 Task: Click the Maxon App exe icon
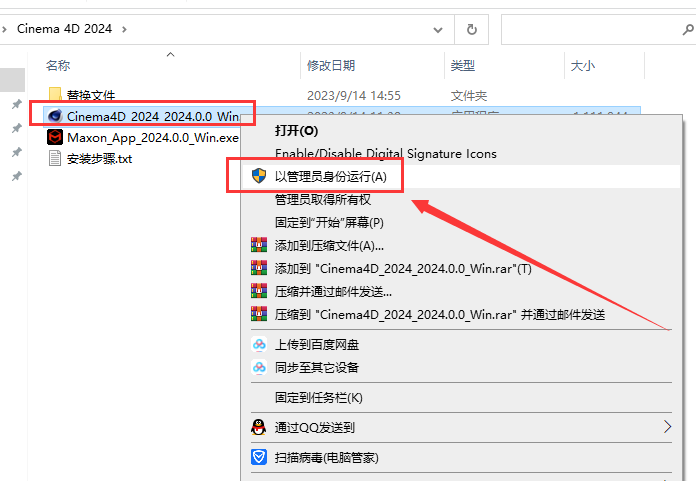(55, 137)
